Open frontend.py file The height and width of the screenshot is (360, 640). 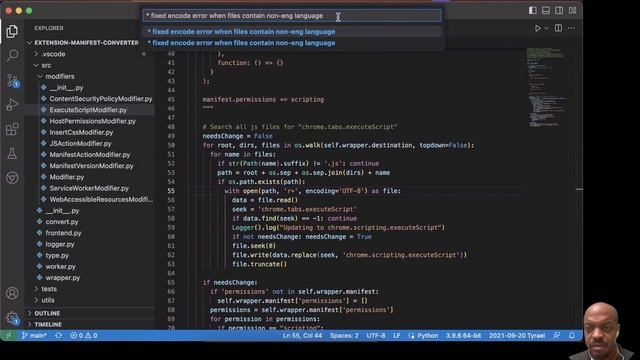point(63,233)
